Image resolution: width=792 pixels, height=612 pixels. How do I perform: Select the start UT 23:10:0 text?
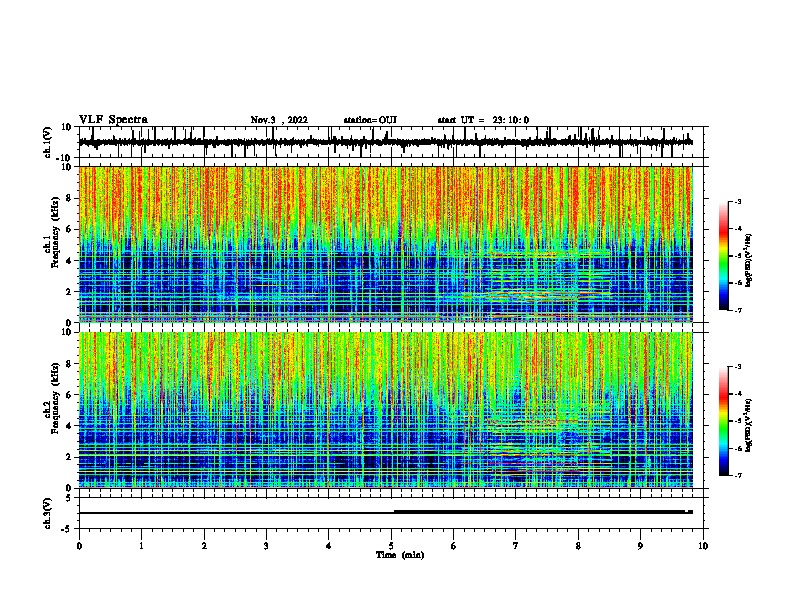pos(483,120)
